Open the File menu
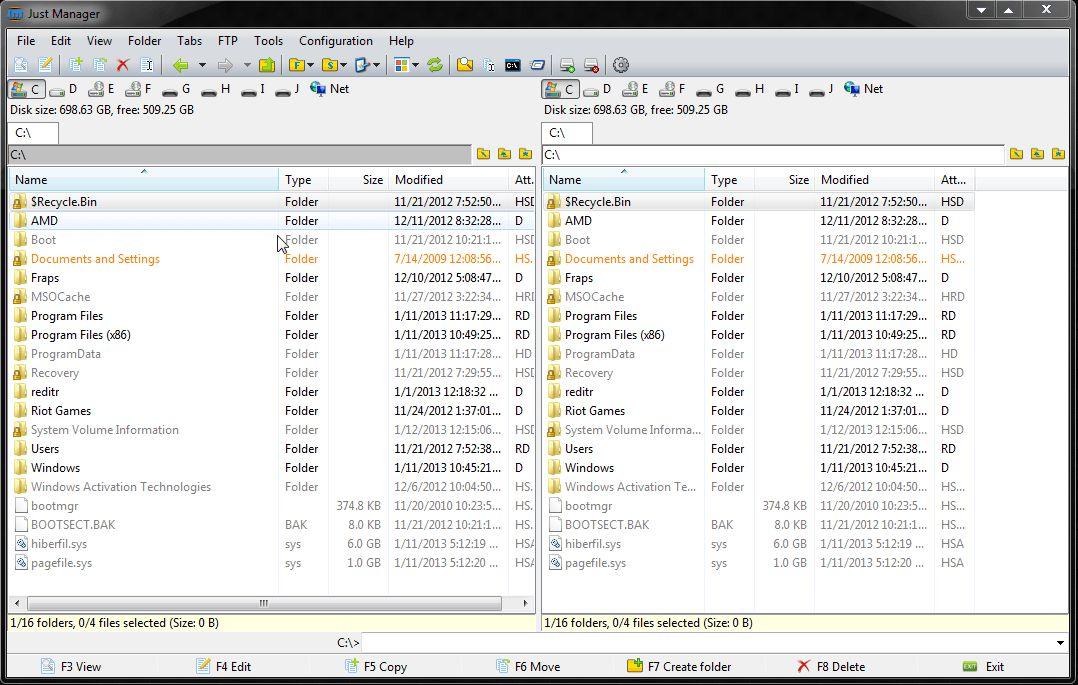Image resolution: width=1078 pixels, height=685 pixels. click(x=26, y=41)
